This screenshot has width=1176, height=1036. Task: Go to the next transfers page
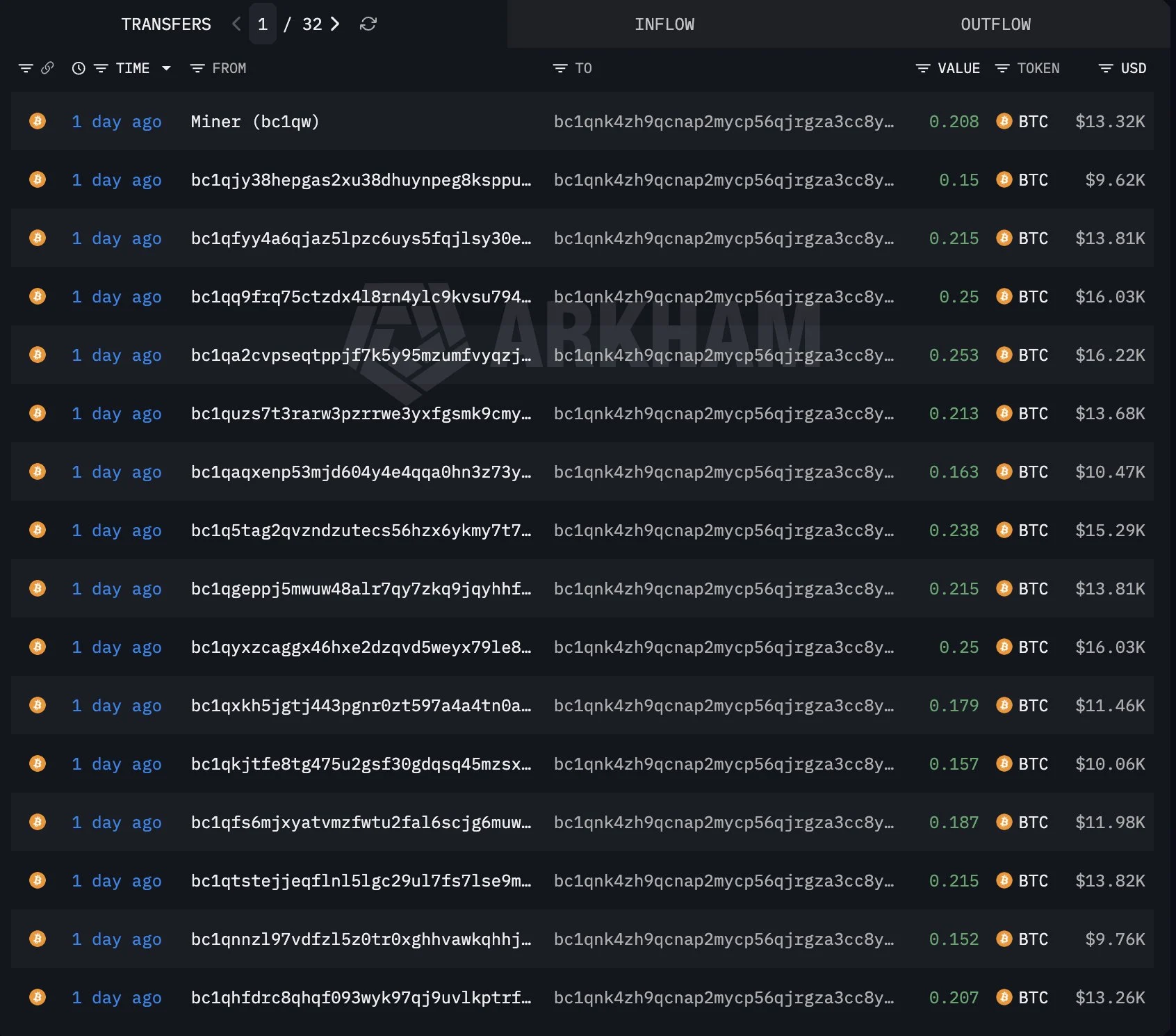coord(335,24)
